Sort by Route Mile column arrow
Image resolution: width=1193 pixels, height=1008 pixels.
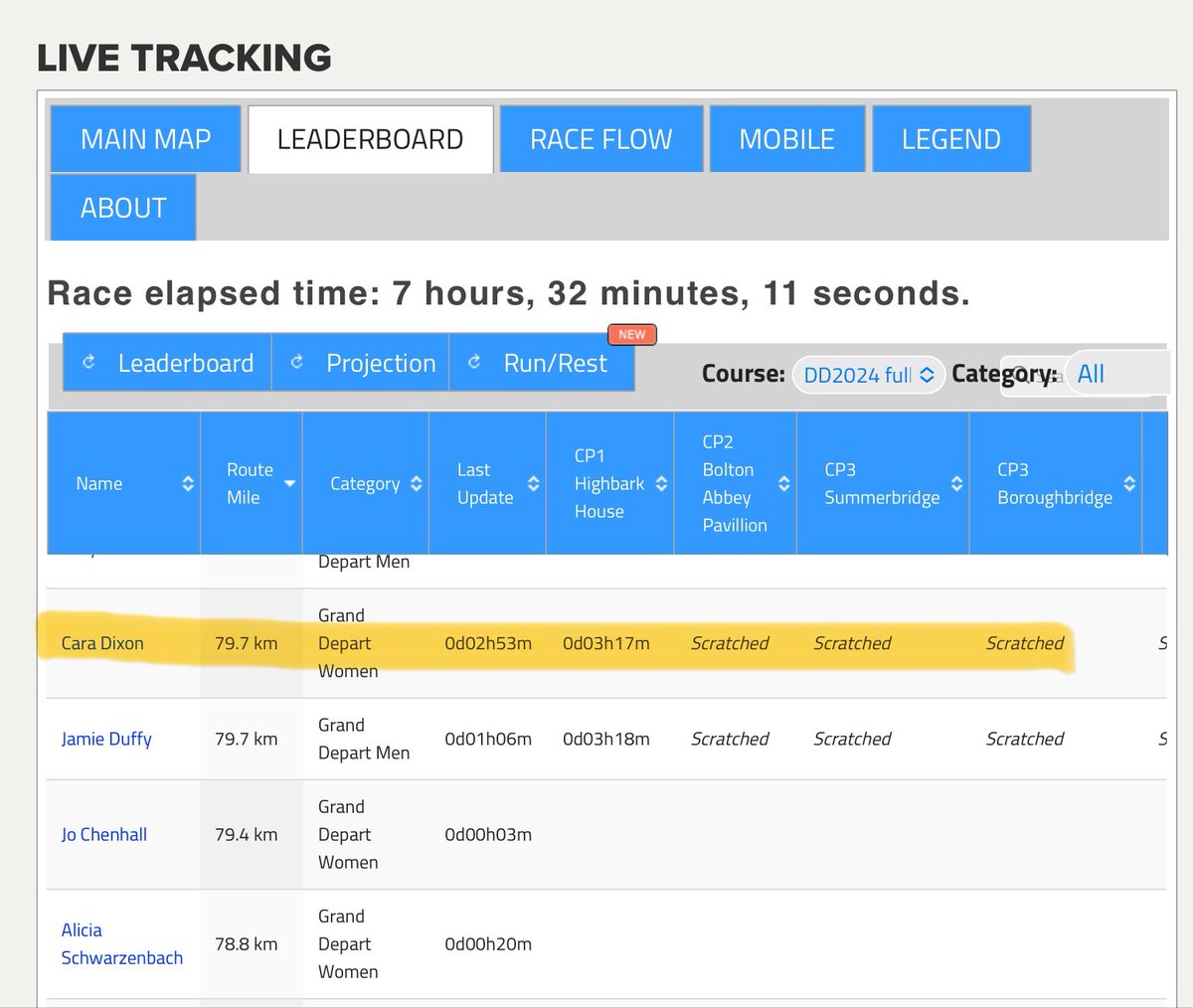(x=290, y=483)
